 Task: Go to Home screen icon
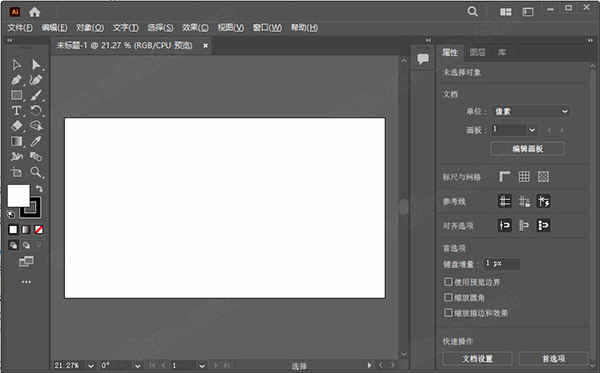(x=34, y=12)
